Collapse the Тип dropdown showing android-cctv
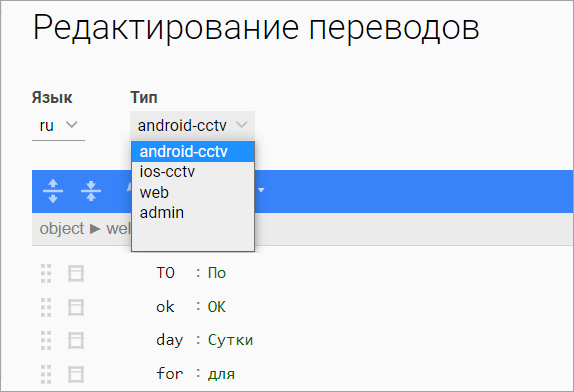Viewport: 574px width, 392px height. (x=193, y=126)
